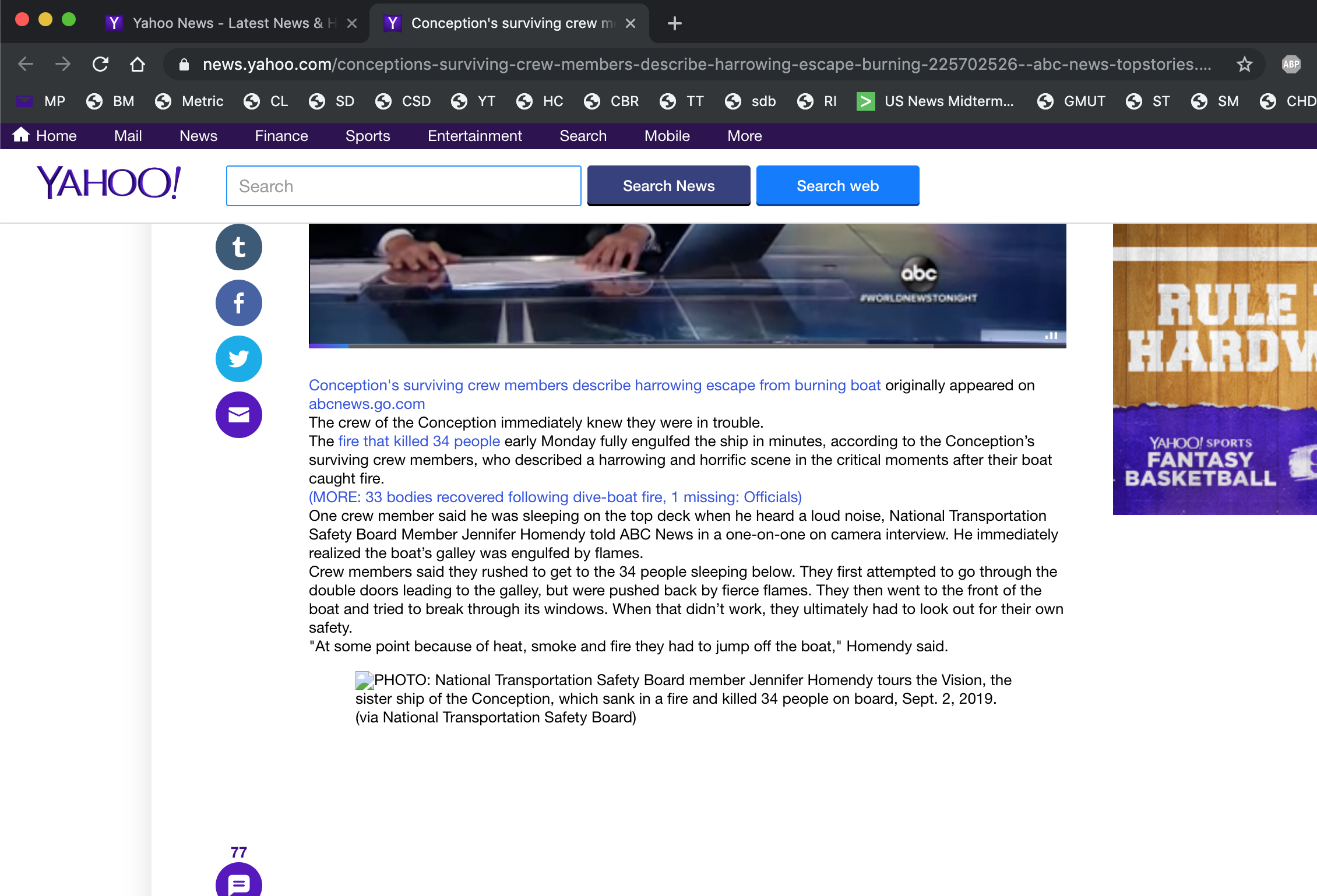The height and width of the screenshot is (896, 1317).
Task: Focus the Yahoo search field
Action: (404, 186)
